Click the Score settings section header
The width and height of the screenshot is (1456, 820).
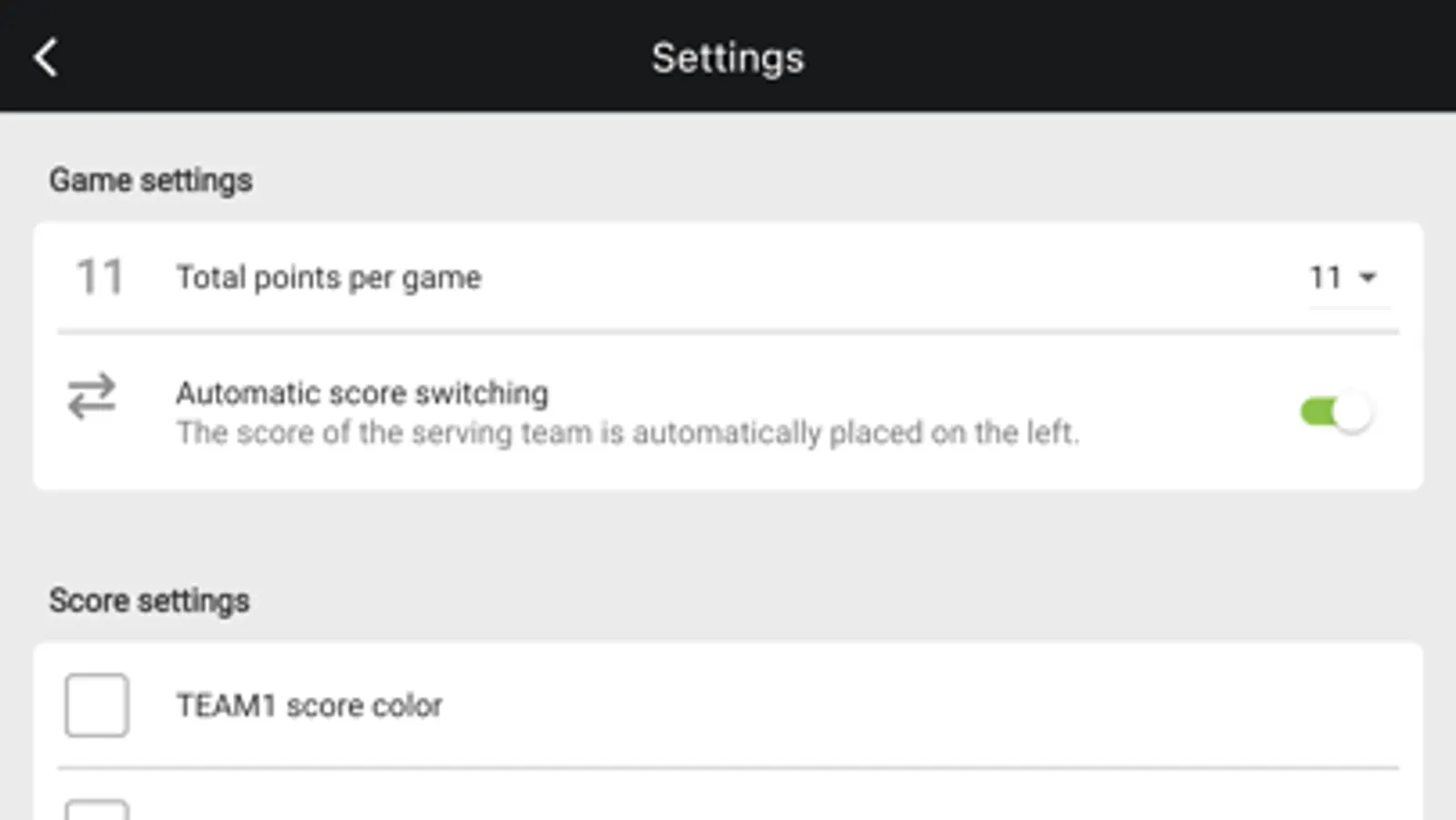pyautogui.click(x=149, y=601)
